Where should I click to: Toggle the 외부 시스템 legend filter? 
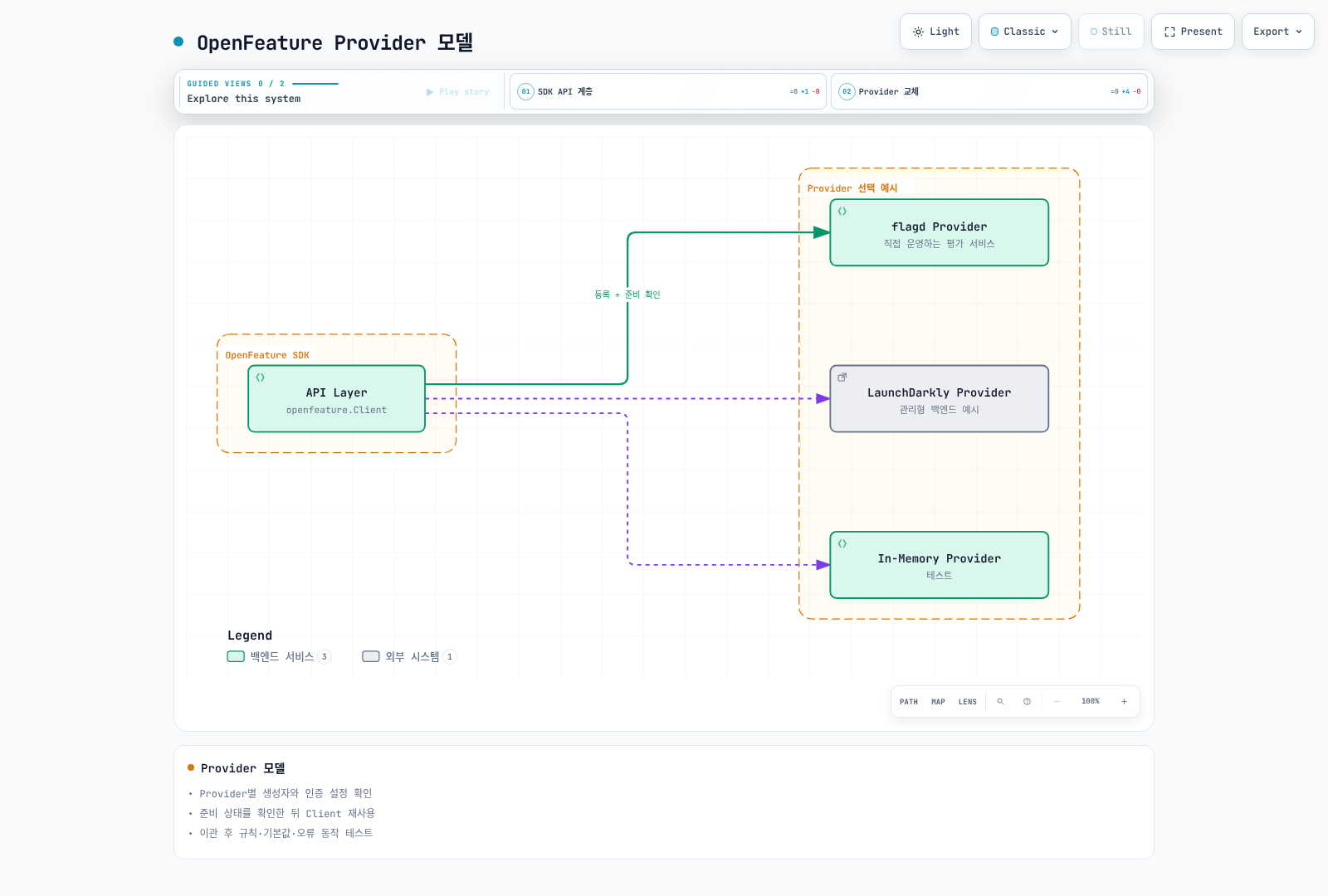click(x=409, y=656)
